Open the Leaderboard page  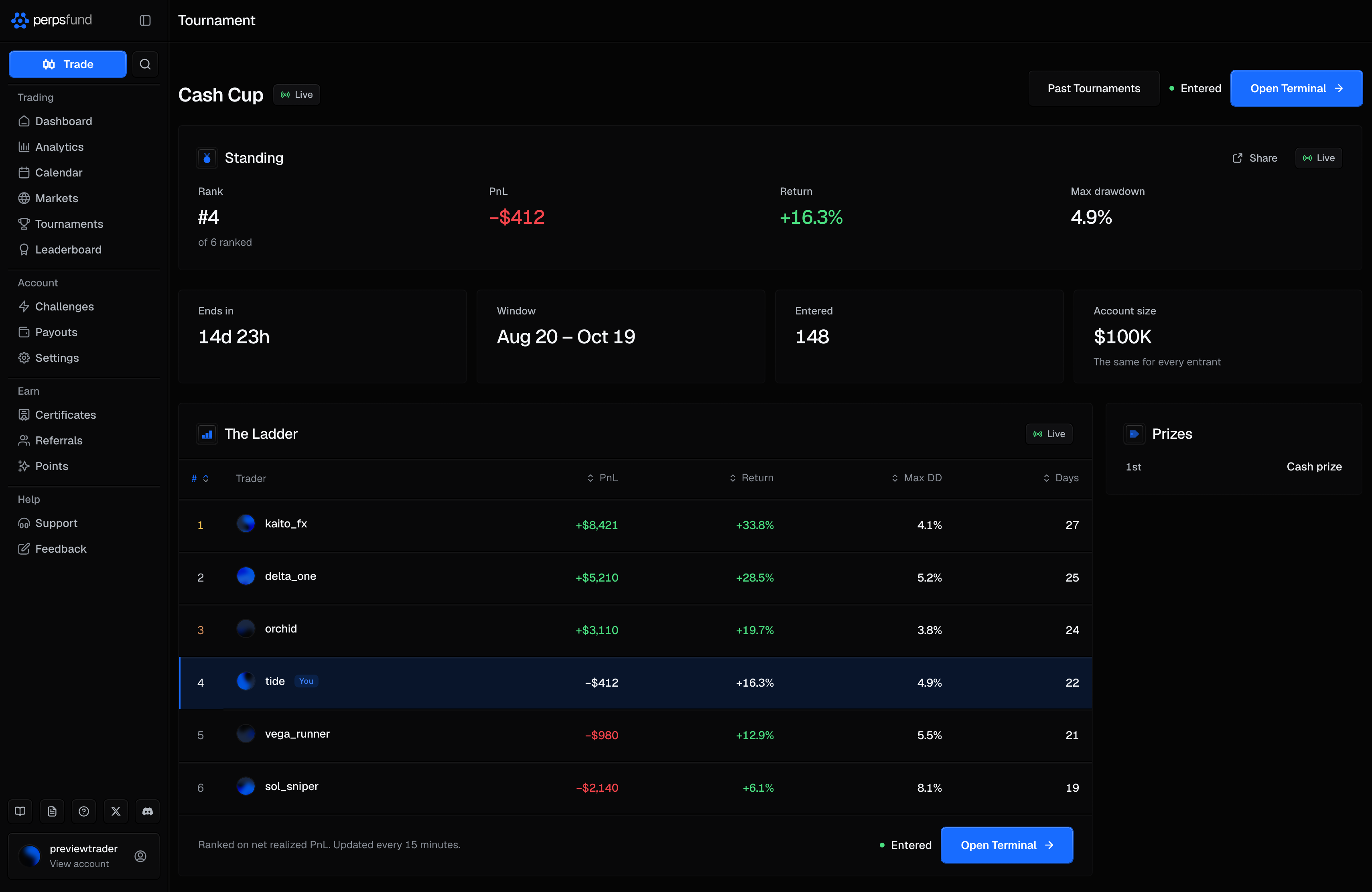pyautogui.click(x=84, y=249)
